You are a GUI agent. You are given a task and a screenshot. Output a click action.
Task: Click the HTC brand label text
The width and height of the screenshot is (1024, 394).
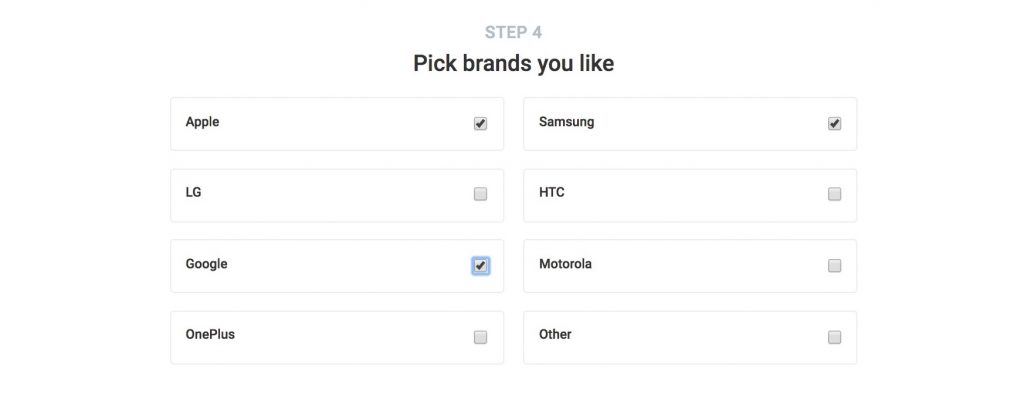[552, 193]
